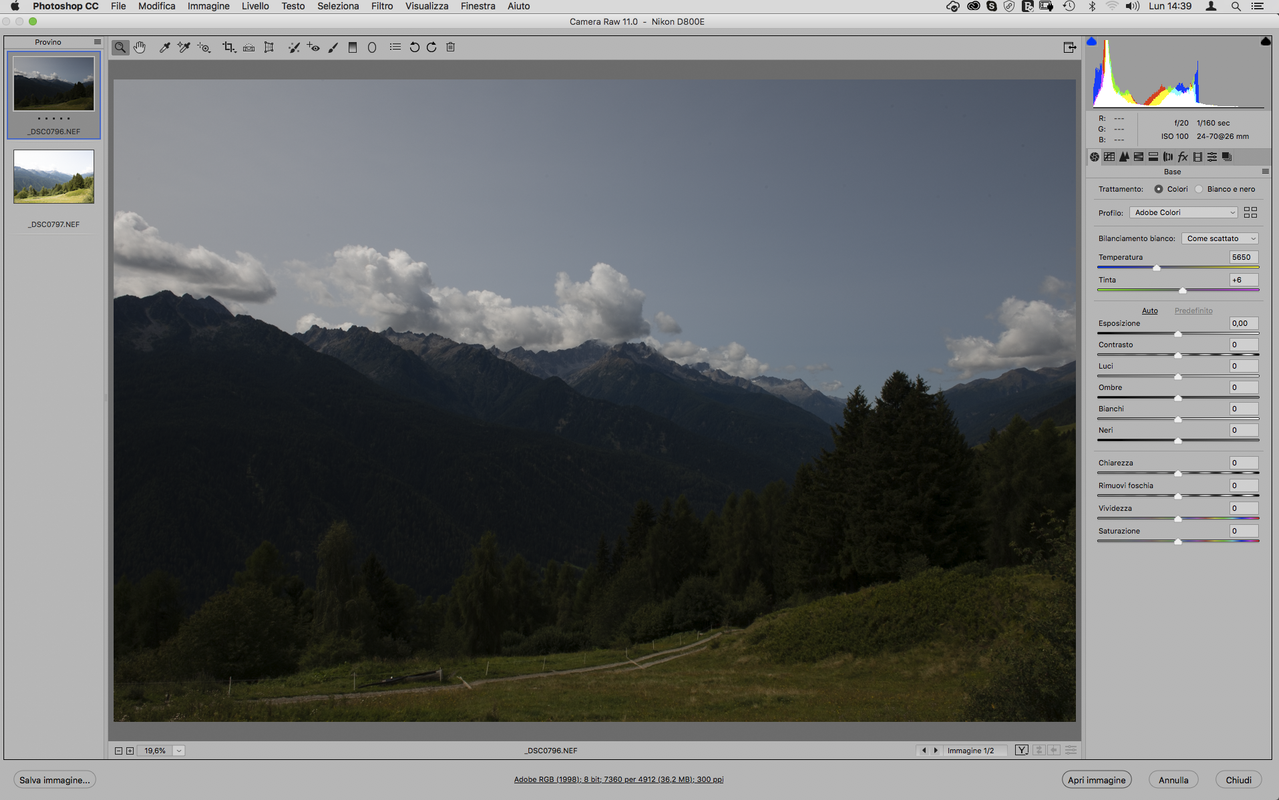Select the Graduated Filter tool
1279x800 pixels.
coord(352,47)
